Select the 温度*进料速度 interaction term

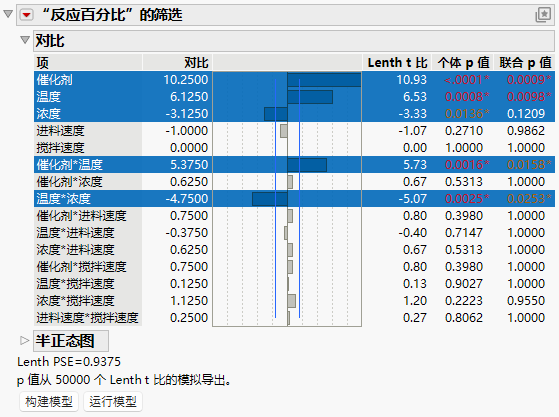tap(75, 233)
